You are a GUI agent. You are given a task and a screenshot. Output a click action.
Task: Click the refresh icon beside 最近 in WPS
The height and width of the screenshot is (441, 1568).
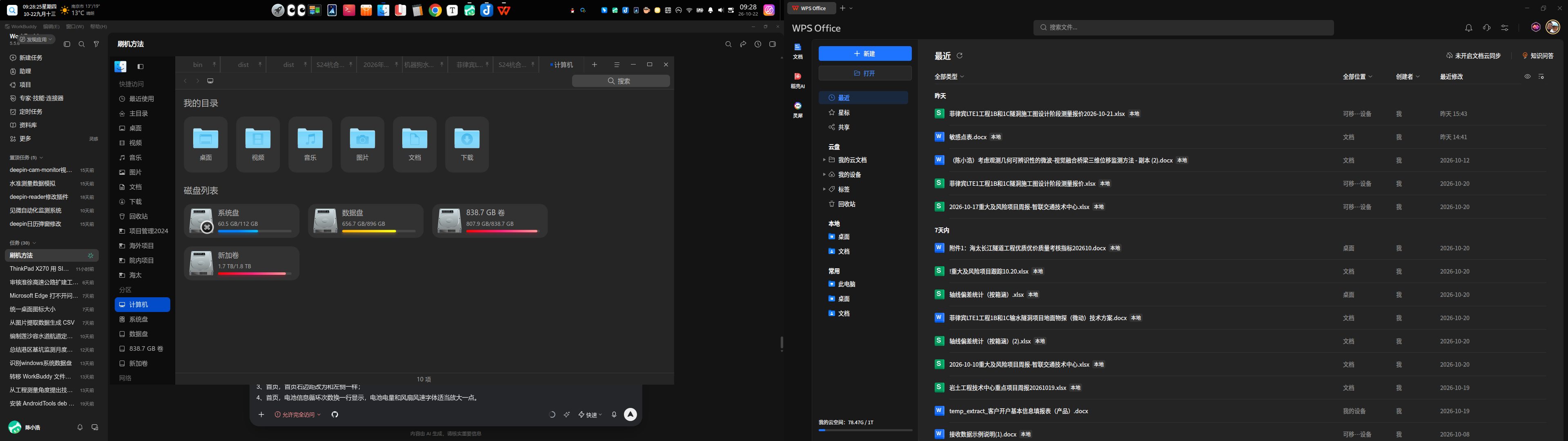(959, 56)
